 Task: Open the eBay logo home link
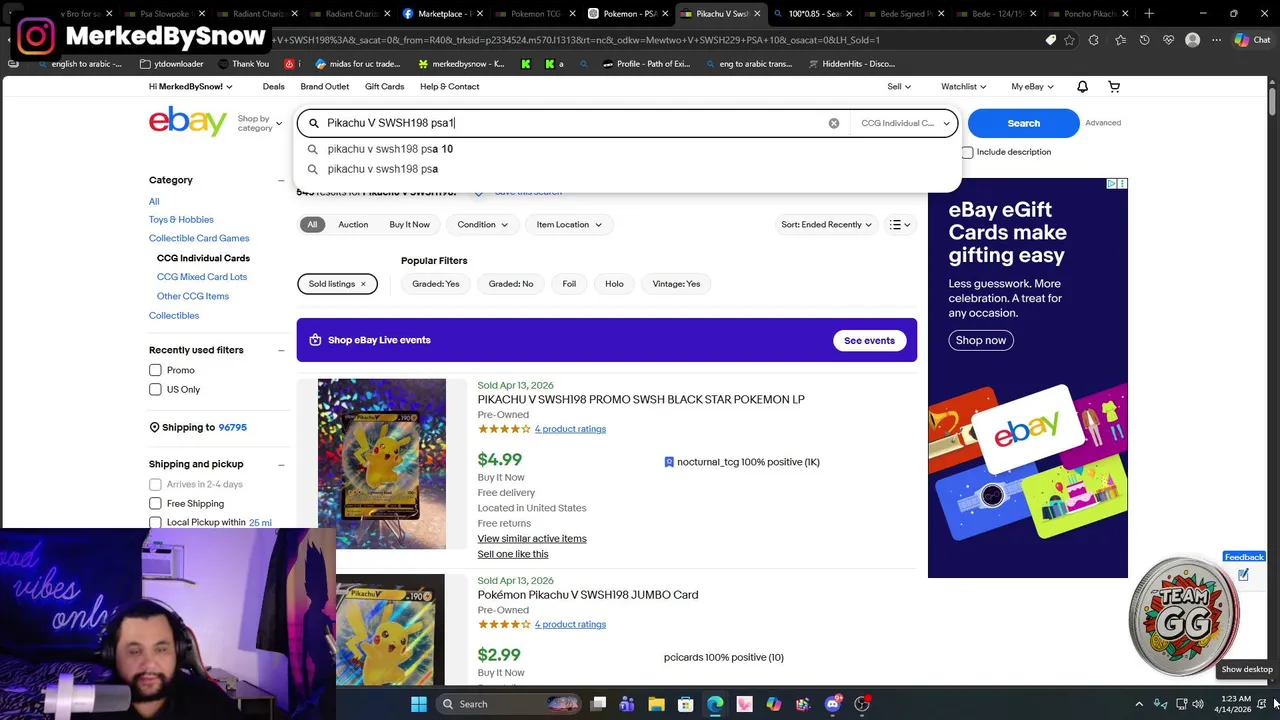(188, 122)
